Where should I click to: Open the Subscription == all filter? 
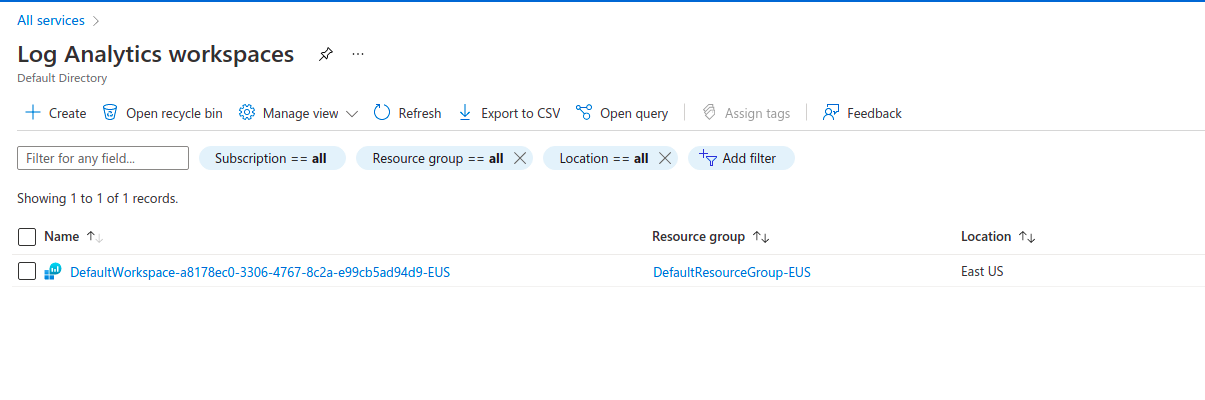click(271, 158)
